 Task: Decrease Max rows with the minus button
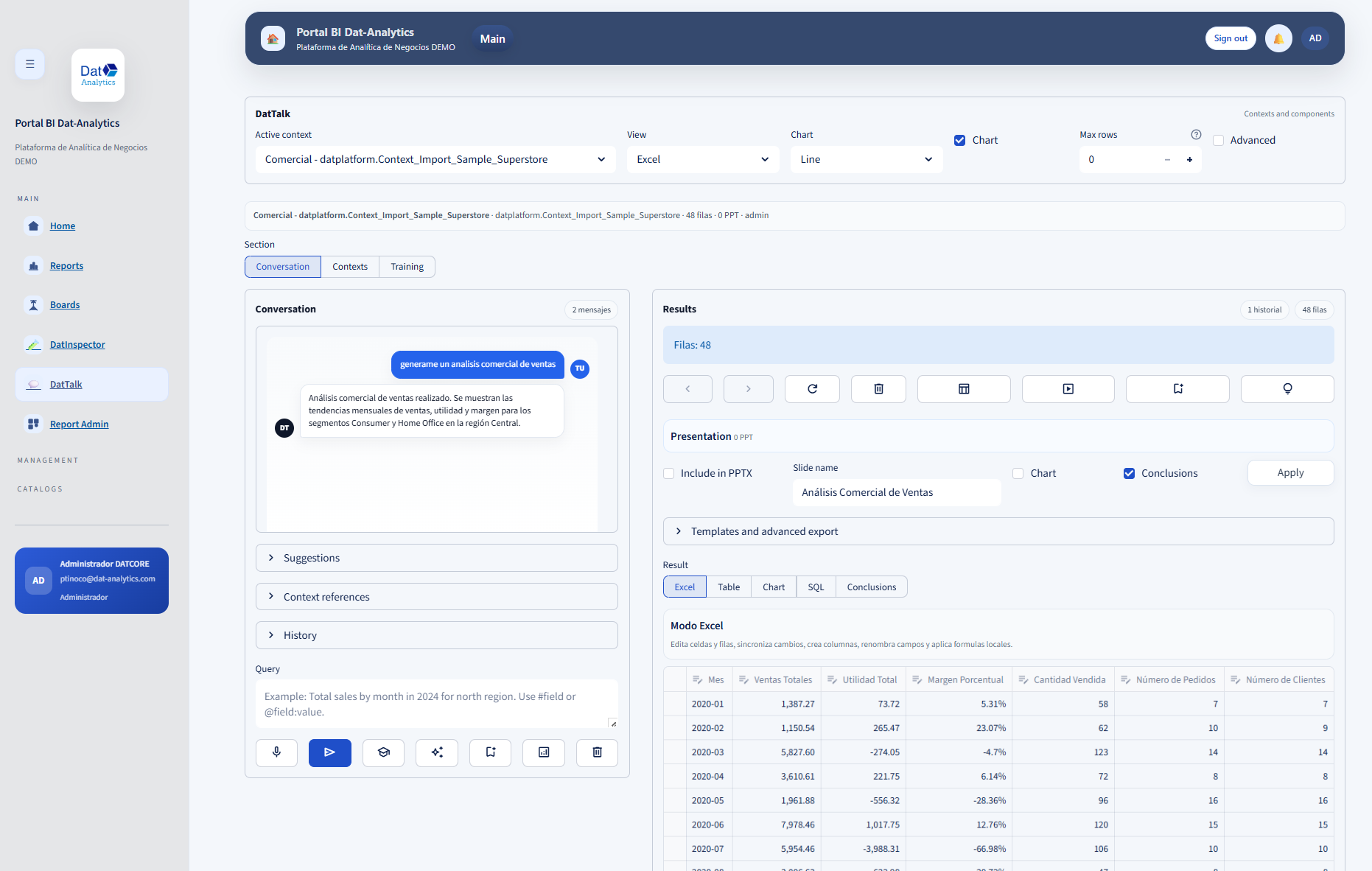[x=1167, y=159]
